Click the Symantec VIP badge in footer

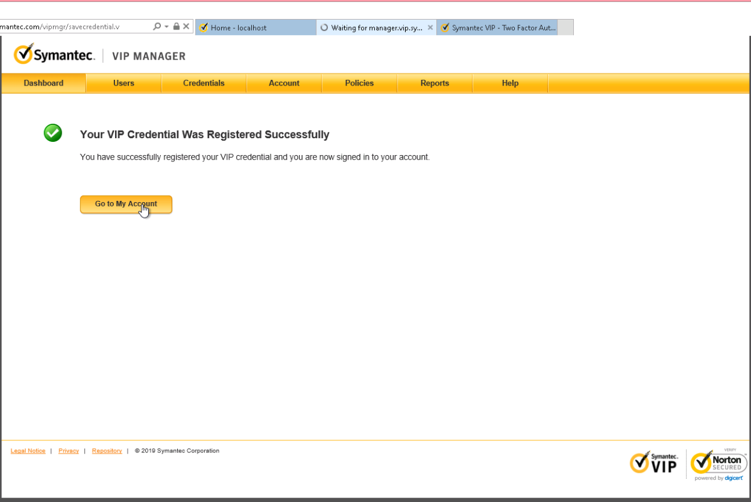[654, 462]
